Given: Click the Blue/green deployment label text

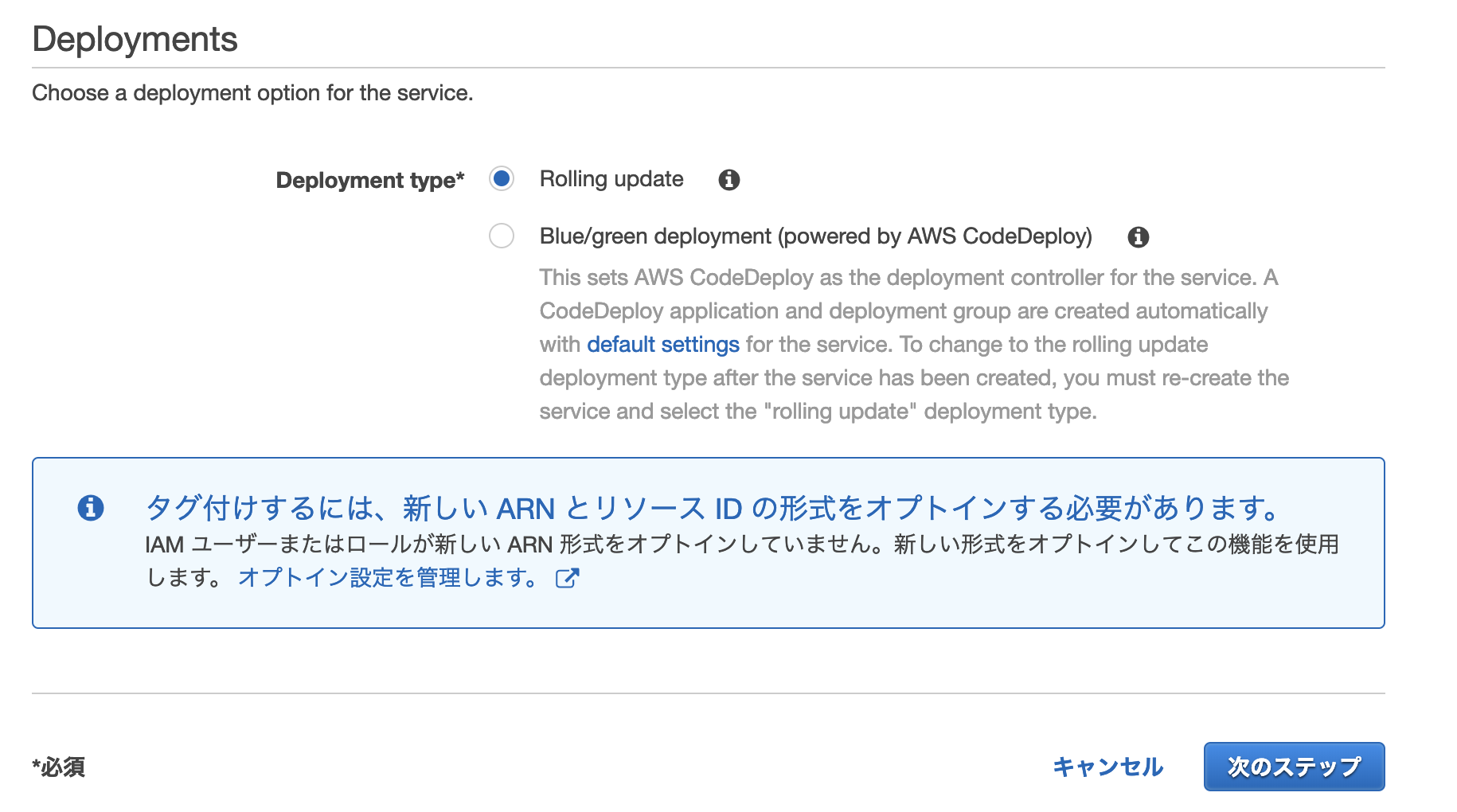Looking at the screenshot, I should (x=816, y=236).
